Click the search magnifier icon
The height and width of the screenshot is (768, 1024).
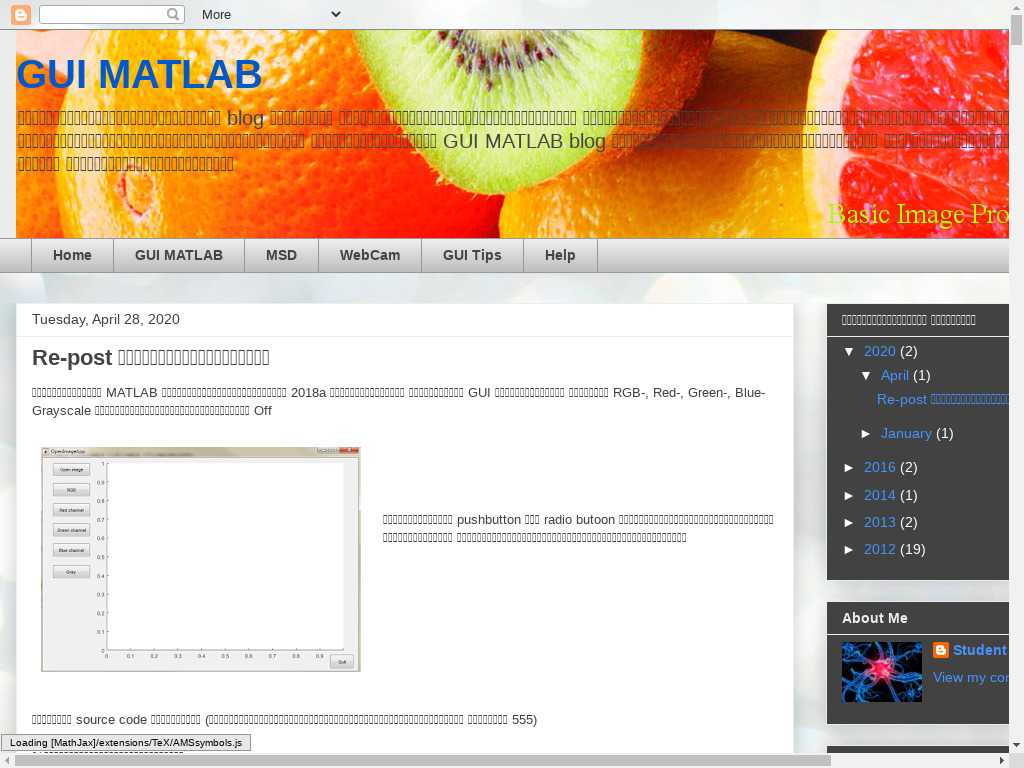click(174, 14)
